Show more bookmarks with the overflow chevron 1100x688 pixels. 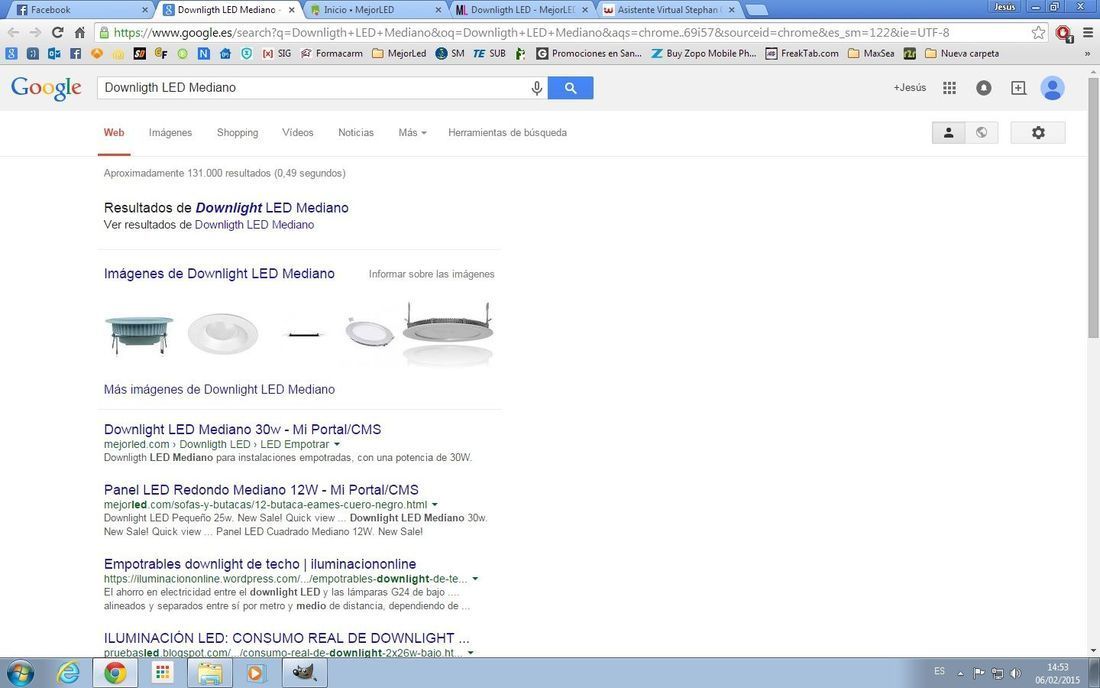click(1088, 53)
